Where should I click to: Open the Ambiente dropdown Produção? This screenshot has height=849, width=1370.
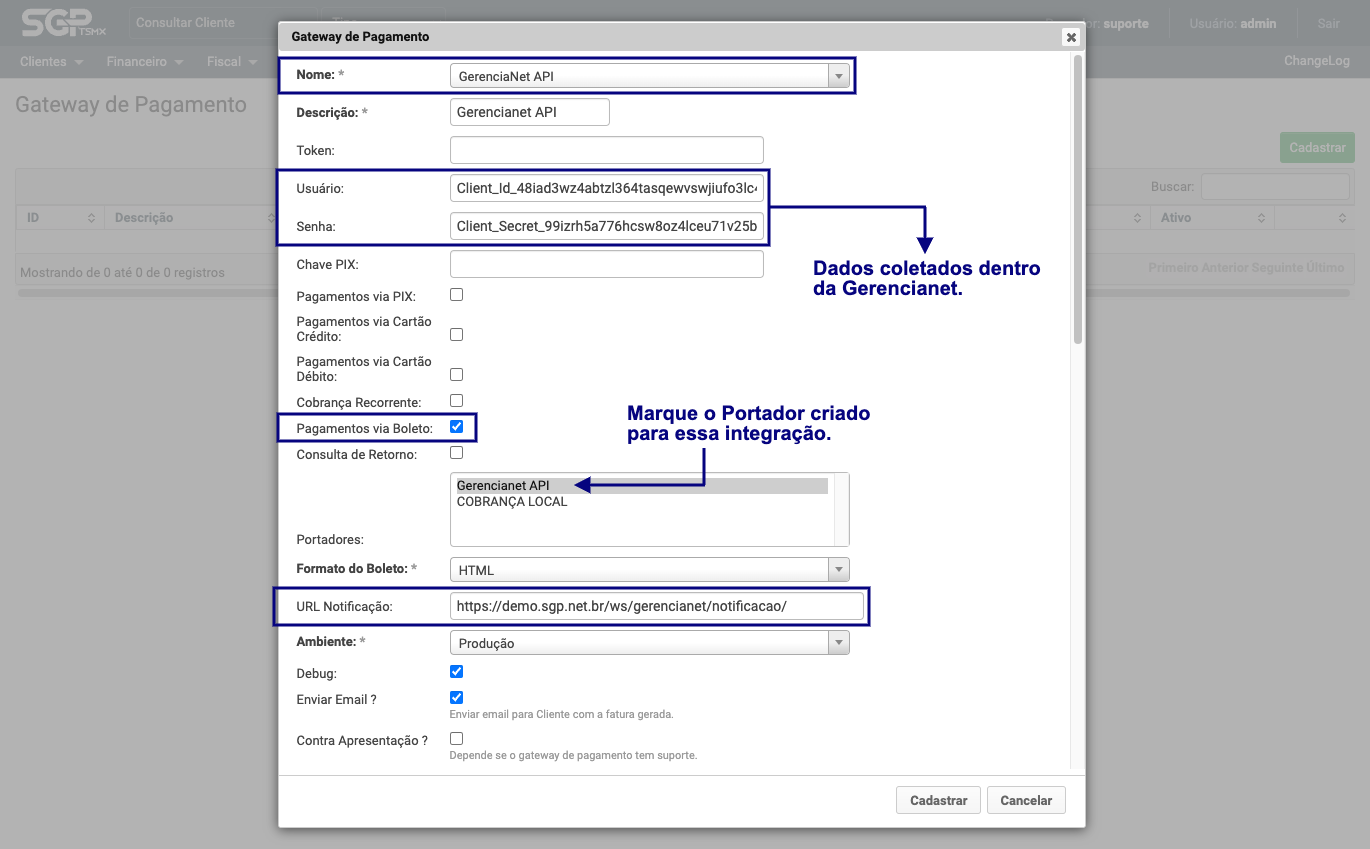pyautogui.click(x=650, y=643)
